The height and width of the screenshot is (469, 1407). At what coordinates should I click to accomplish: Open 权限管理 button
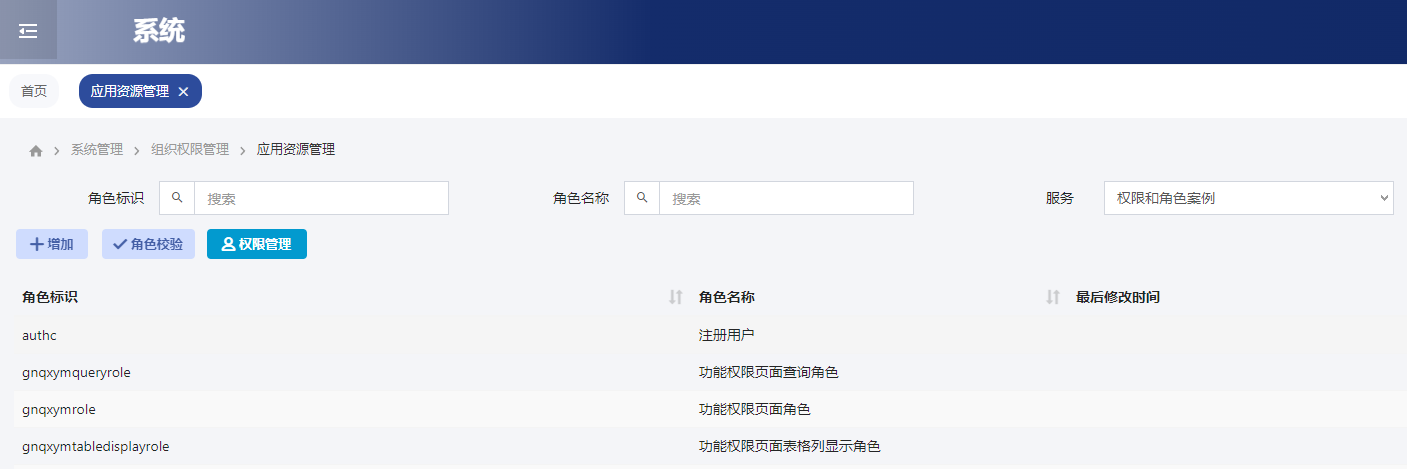click(257, 244)
